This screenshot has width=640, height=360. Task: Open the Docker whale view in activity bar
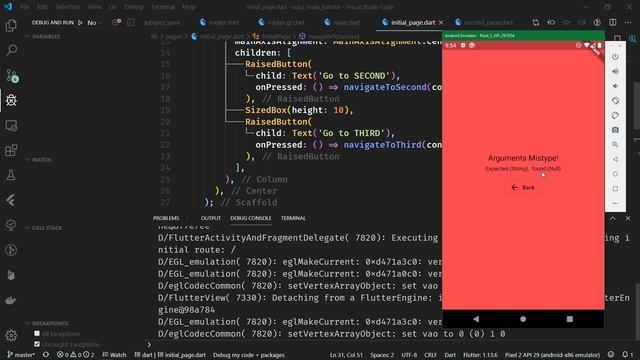(x=11, y=300)
